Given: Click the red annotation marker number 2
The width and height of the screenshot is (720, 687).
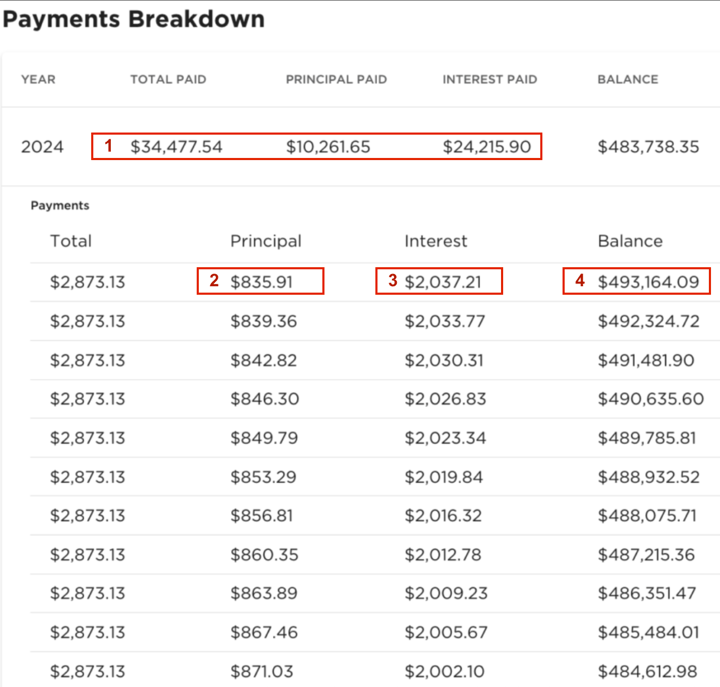Looking at the screenshot, I should coord(214,282).
